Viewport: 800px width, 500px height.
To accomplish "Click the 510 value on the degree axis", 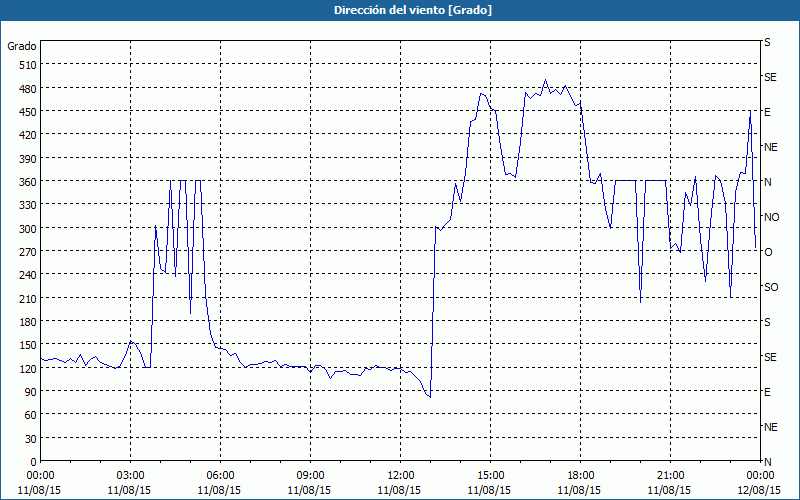I will [29, 65].
